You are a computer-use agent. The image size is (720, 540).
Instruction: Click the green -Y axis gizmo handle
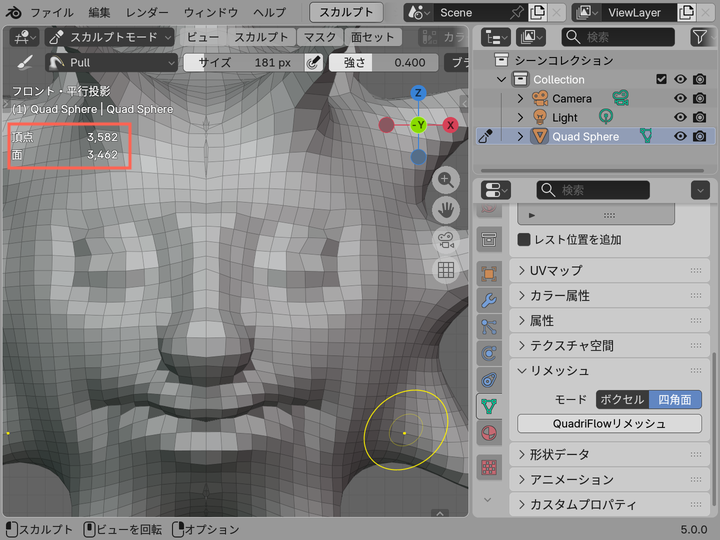click(x=418, y=125)
